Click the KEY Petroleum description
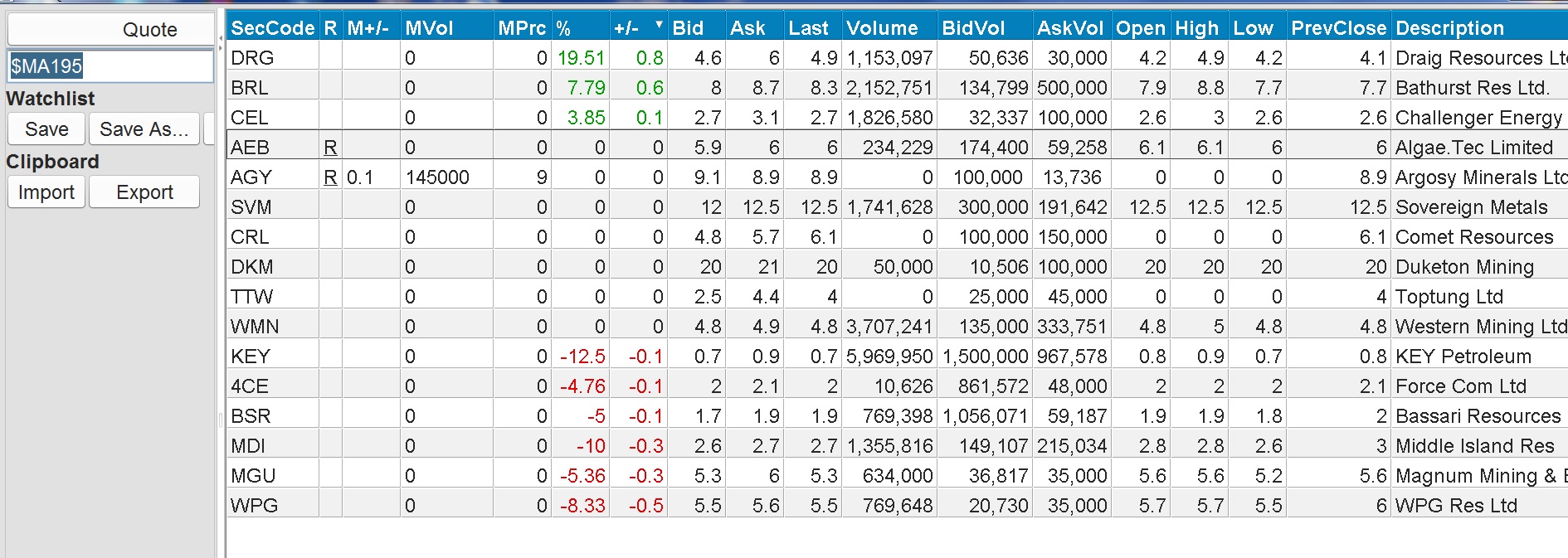This screenshot has width=1568, height=558. tap(1463, 357)
